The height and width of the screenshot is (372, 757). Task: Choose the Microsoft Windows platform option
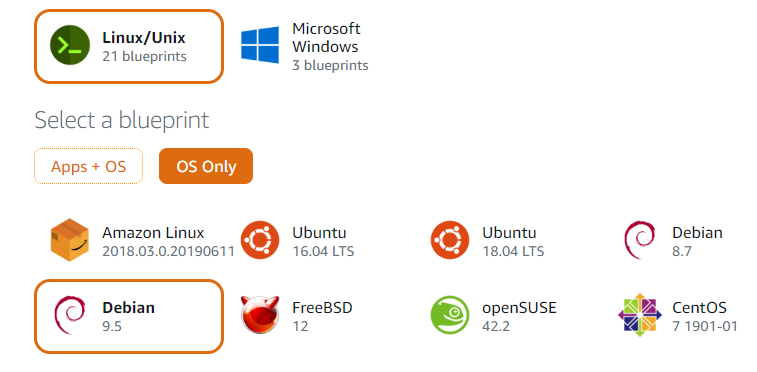(305, 46)
